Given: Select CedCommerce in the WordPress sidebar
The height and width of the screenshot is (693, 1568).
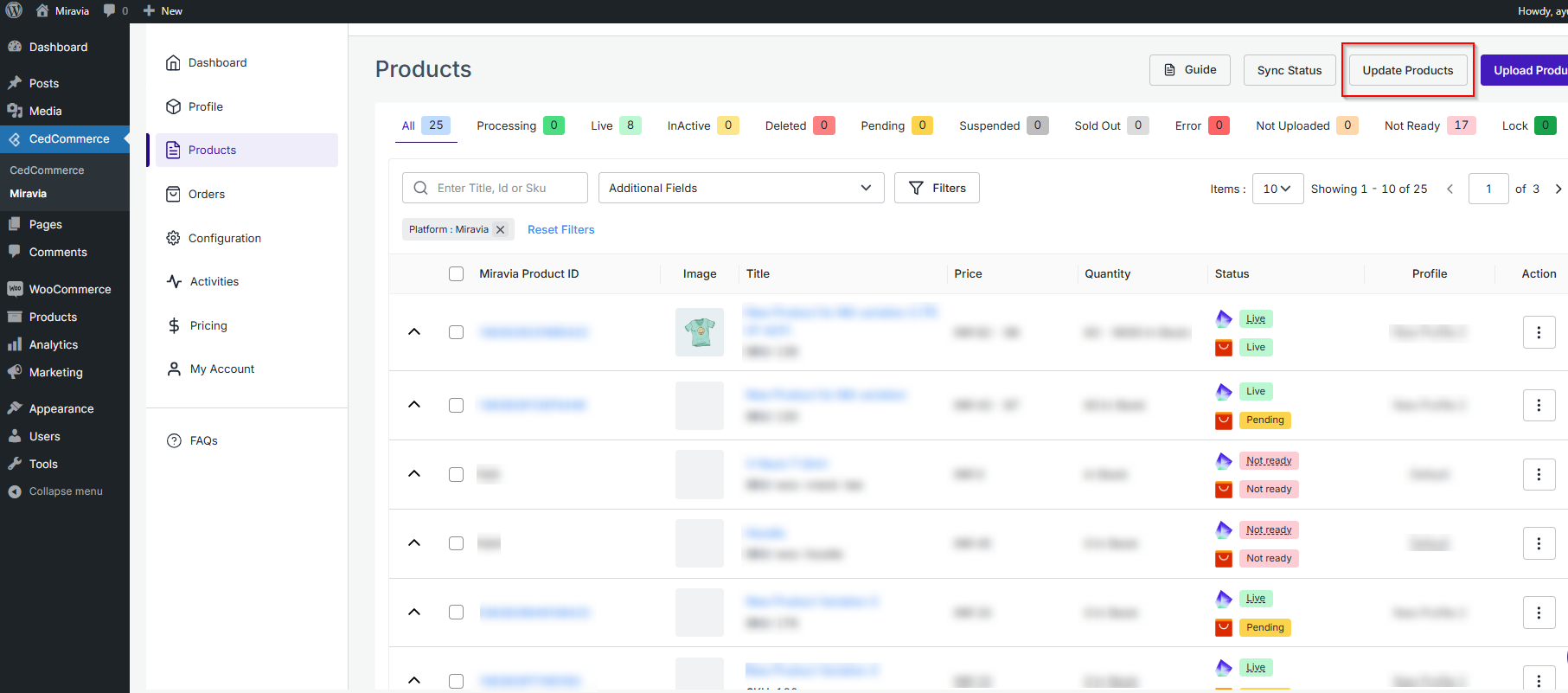Looking at the screenshot, I should (x=65, y=138).
